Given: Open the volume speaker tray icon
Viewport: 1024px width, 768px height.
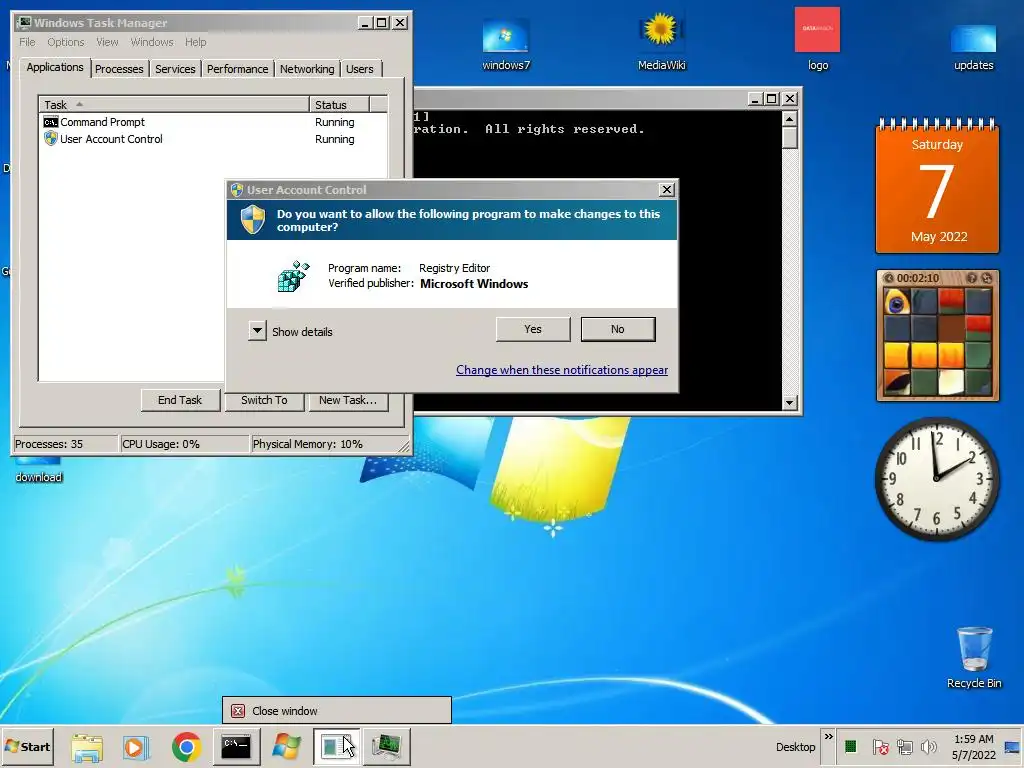Looking at the screenshot, I should coord(928,746).
